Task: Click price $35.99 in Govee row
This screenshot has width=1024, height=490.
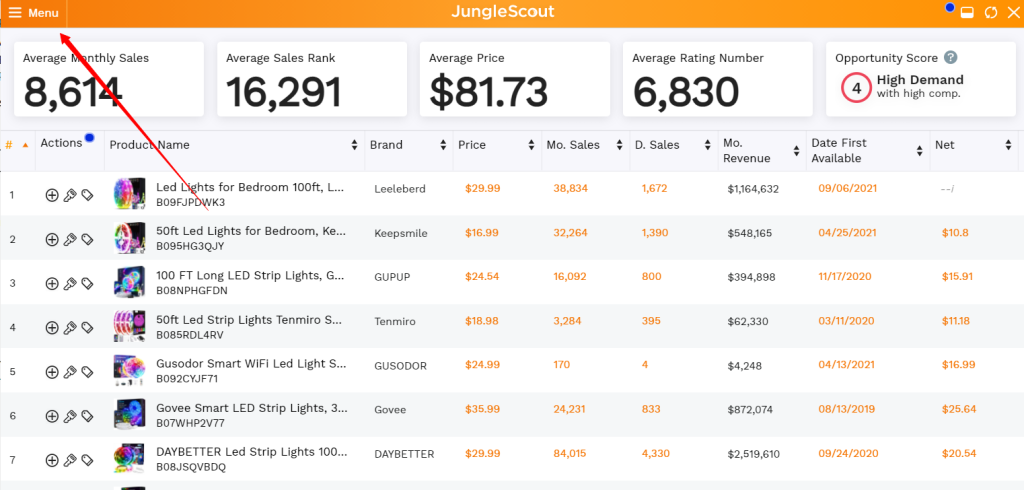Action: [x=483, y=409]
